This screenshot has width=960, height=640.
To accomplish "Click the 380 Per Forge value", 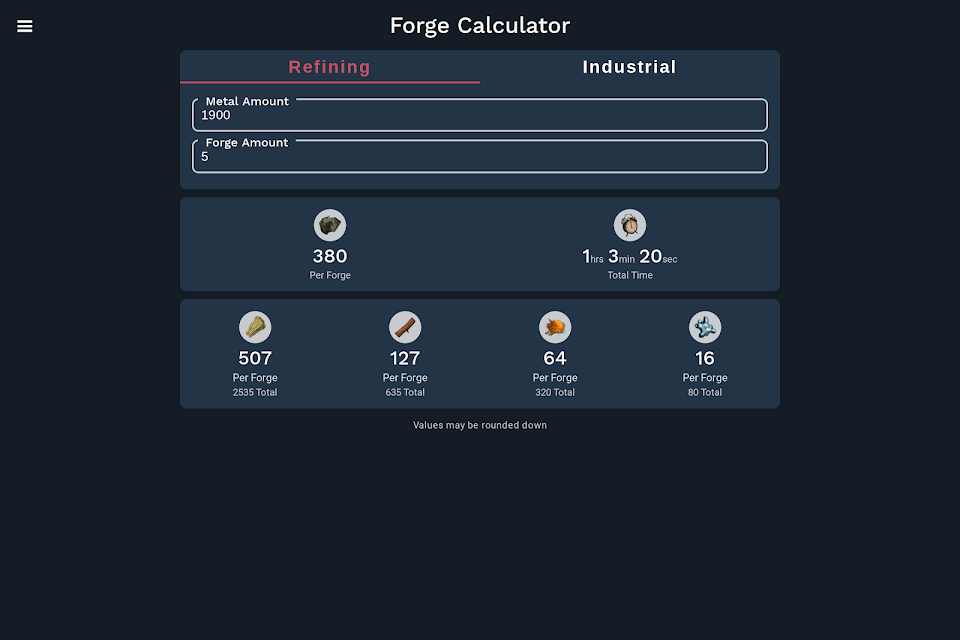I will [330, 256].
